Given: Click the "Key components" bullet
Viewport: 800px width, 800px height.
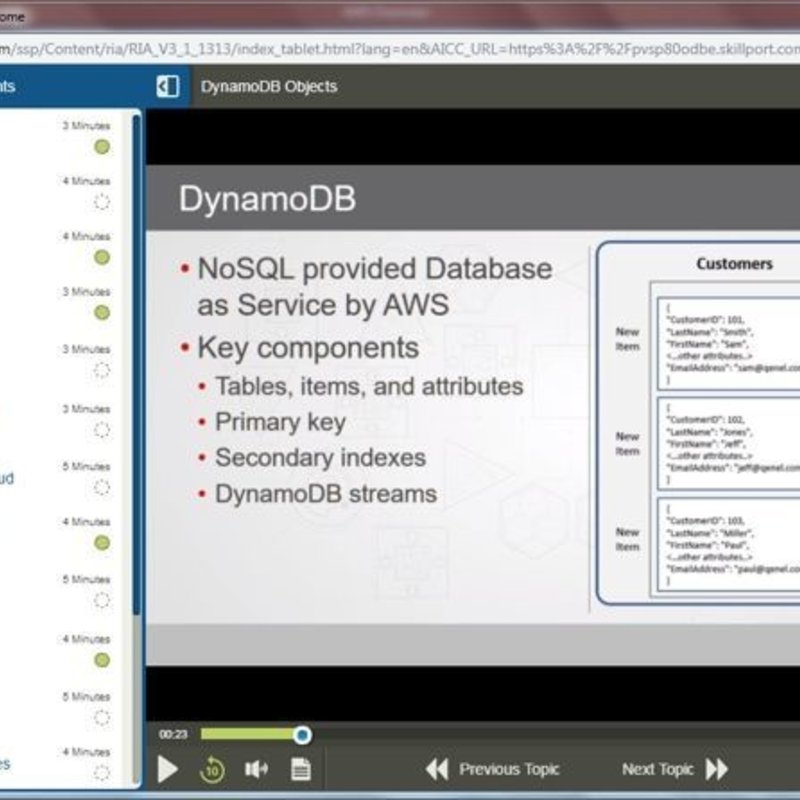Looking at the screenshot, I should pos(308,348).
